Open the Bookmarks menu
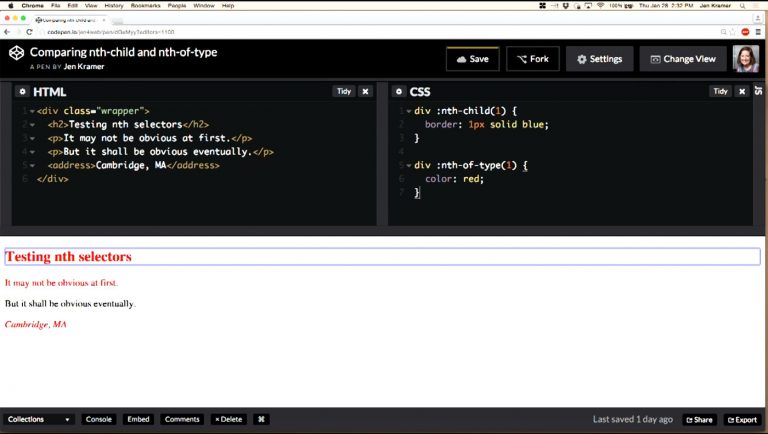Screen dimensions: 768x434 click(x=145, y=5)
